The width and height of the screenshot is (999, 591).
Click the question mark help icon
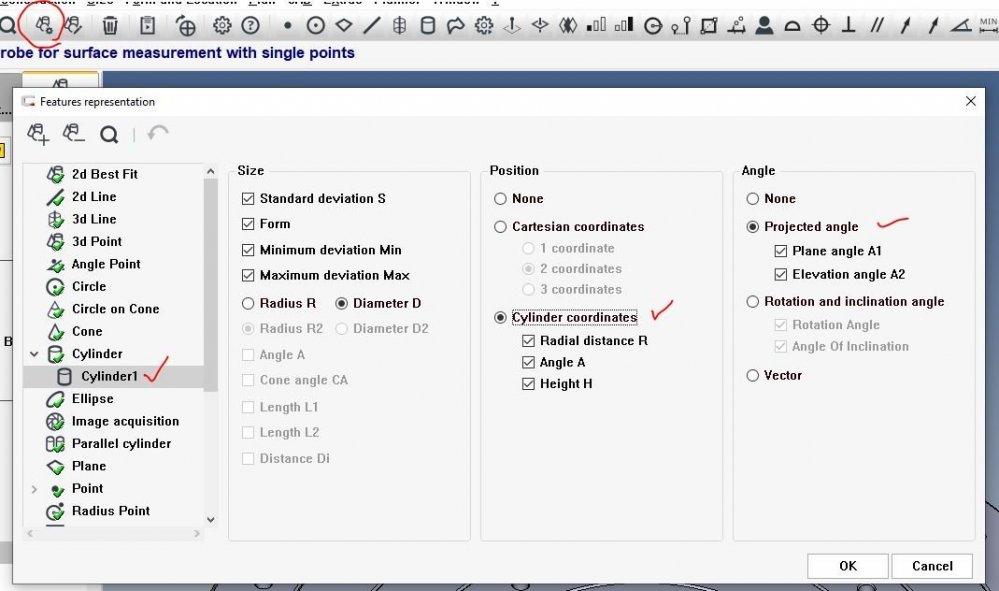pyautogui.click(x=251, y=27)
